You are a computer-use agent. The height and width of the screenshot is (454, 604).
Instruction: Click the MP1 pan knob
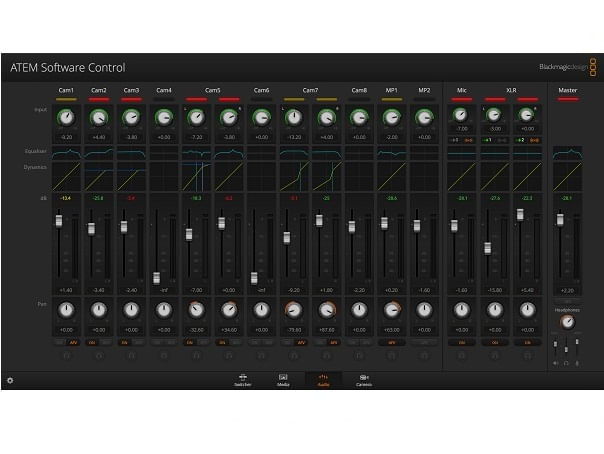point(392,310)
